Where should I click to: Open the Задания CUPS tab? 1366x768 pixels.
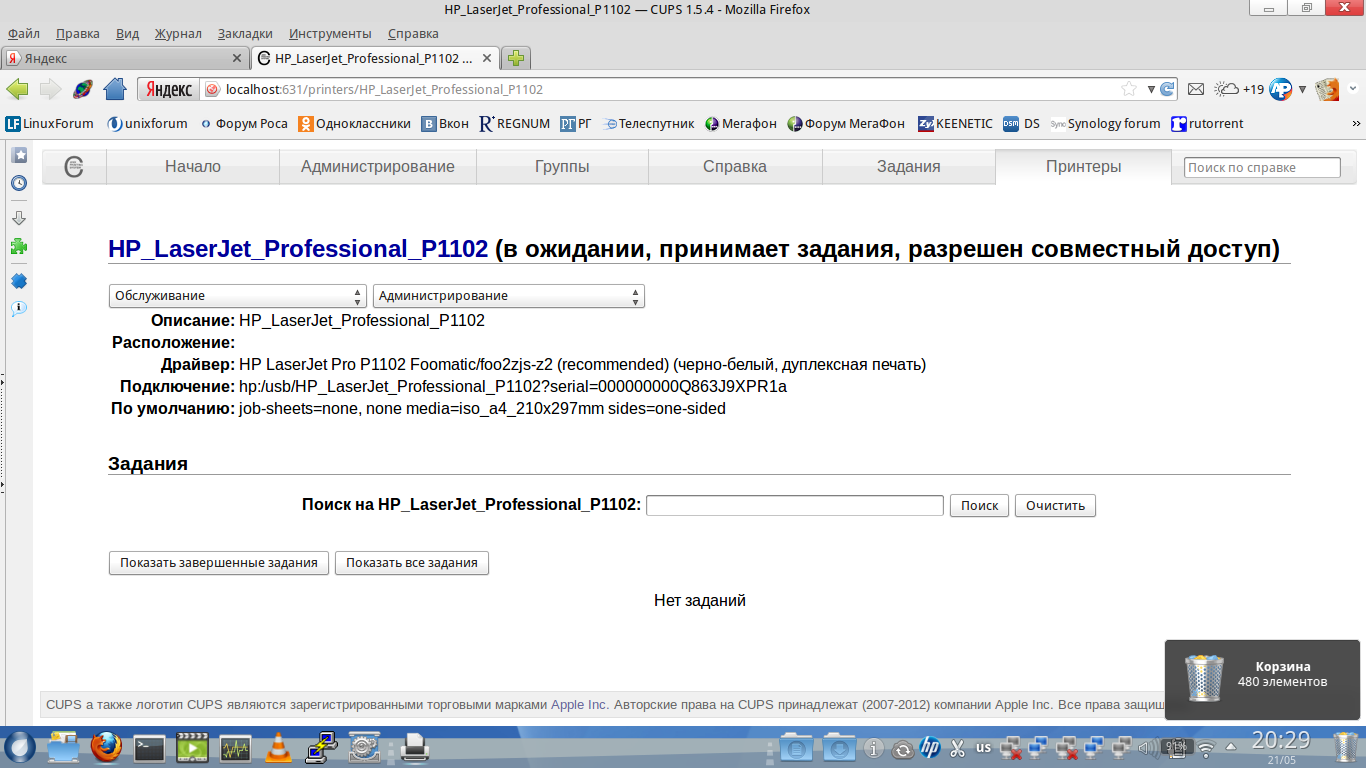point(909,167)
